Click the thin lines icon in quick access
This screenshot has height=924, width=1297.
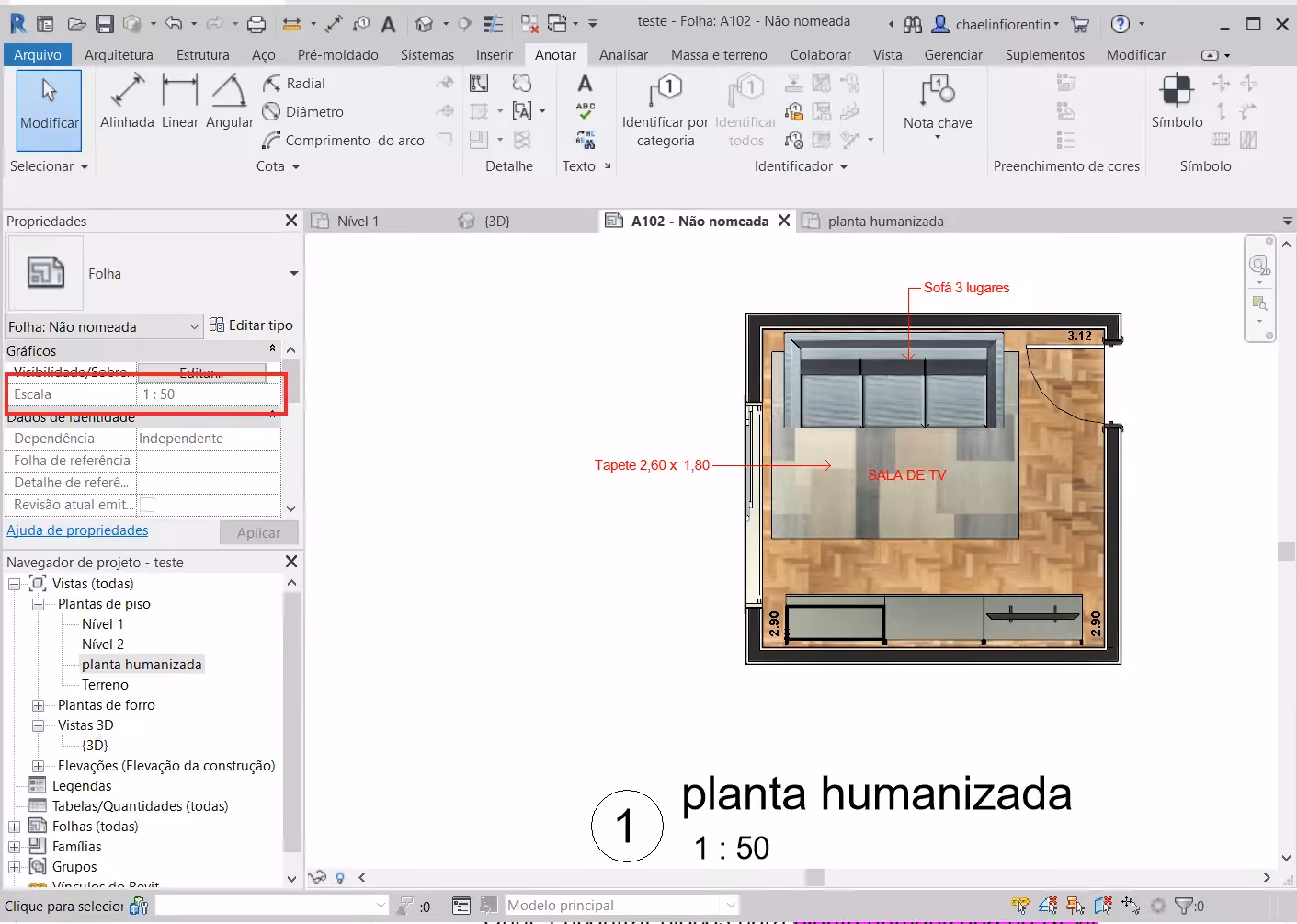coord(494,24)
